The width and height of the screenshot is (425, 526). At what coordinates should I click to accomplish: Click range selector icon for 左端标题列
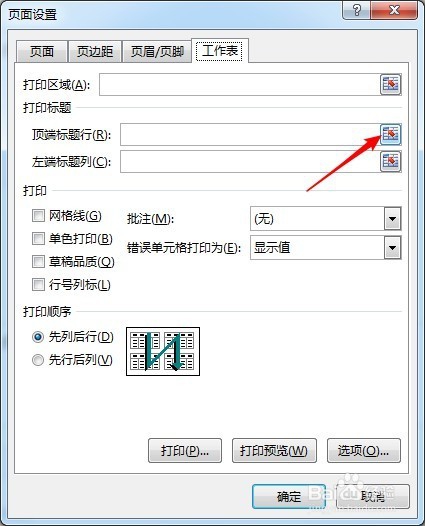click(391, 161)
